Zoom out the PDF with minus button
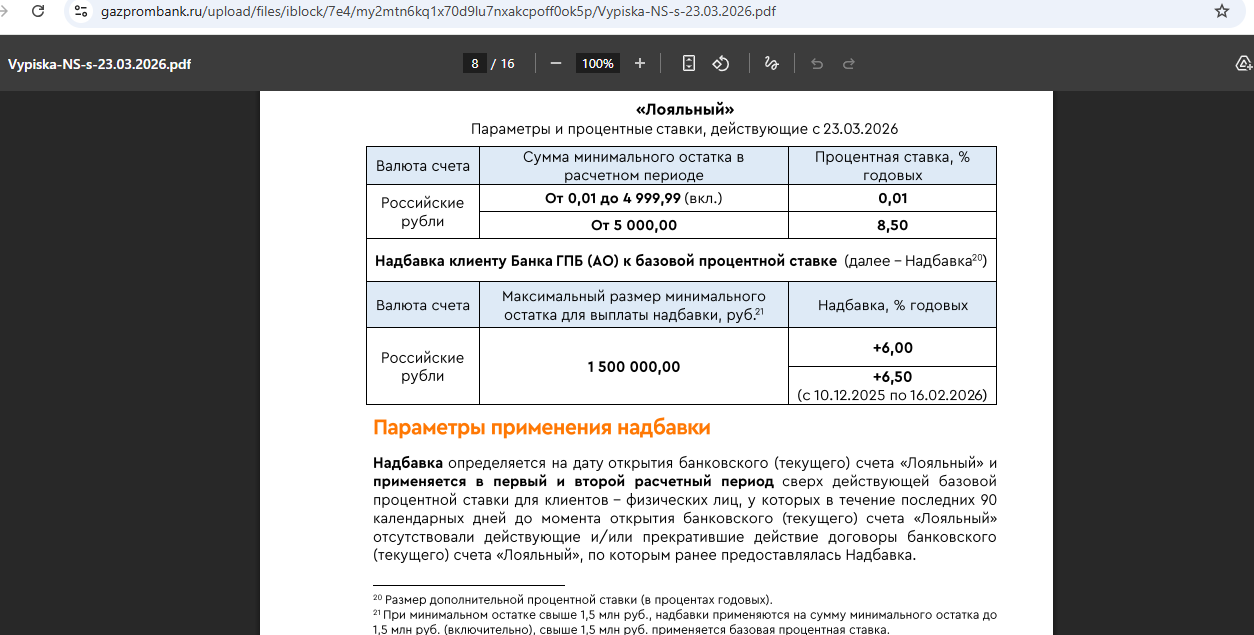Viewport: 1254px width, 635px height. tap(556, 63)
